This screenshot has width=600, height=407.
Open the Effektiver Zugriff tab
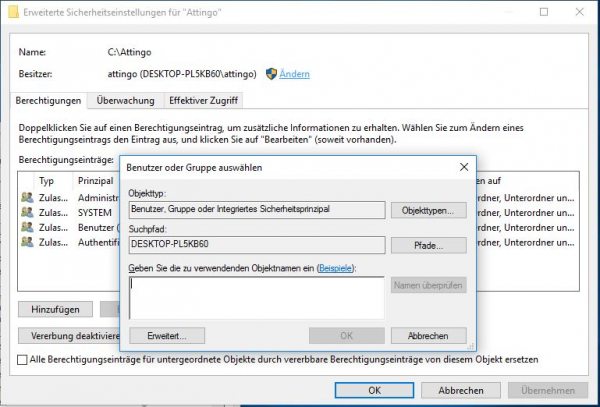pos(204,101)
